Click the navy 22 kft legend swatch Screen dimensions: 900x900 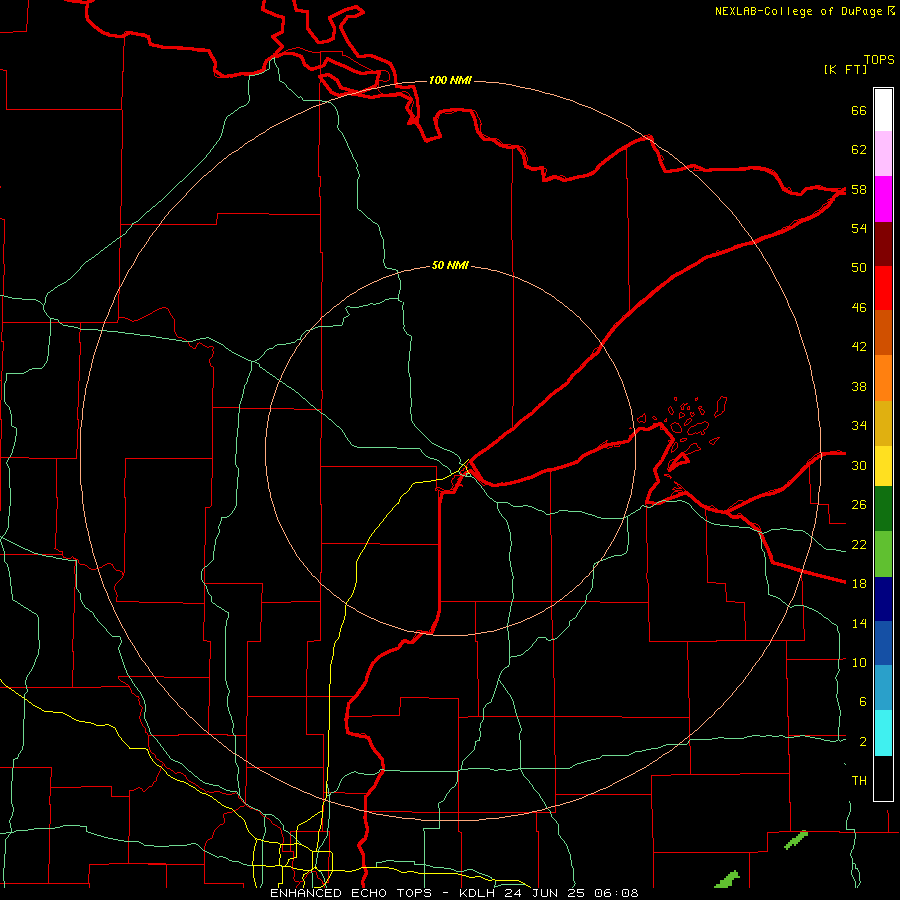[883, 599]
